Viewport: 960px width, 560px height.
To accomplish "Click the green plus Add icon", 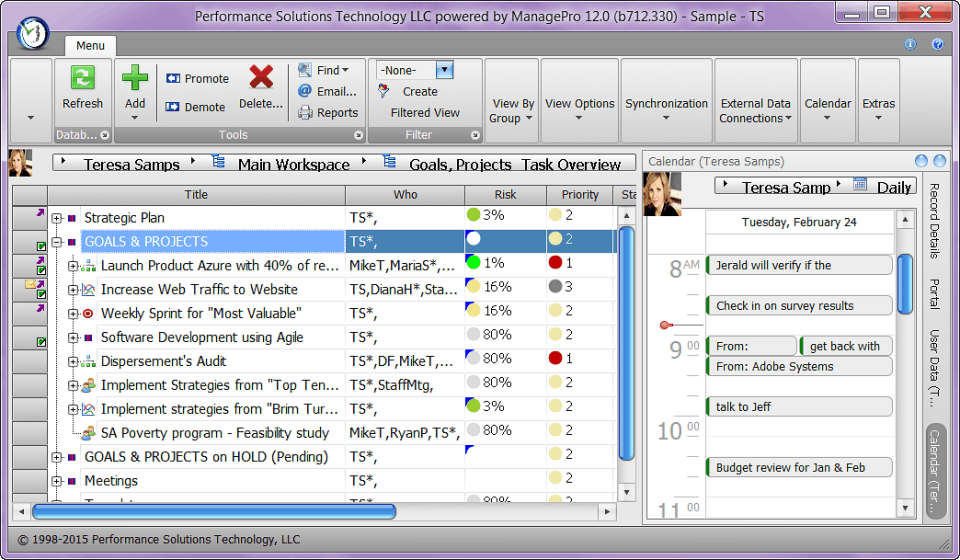I will coord(135,78).
